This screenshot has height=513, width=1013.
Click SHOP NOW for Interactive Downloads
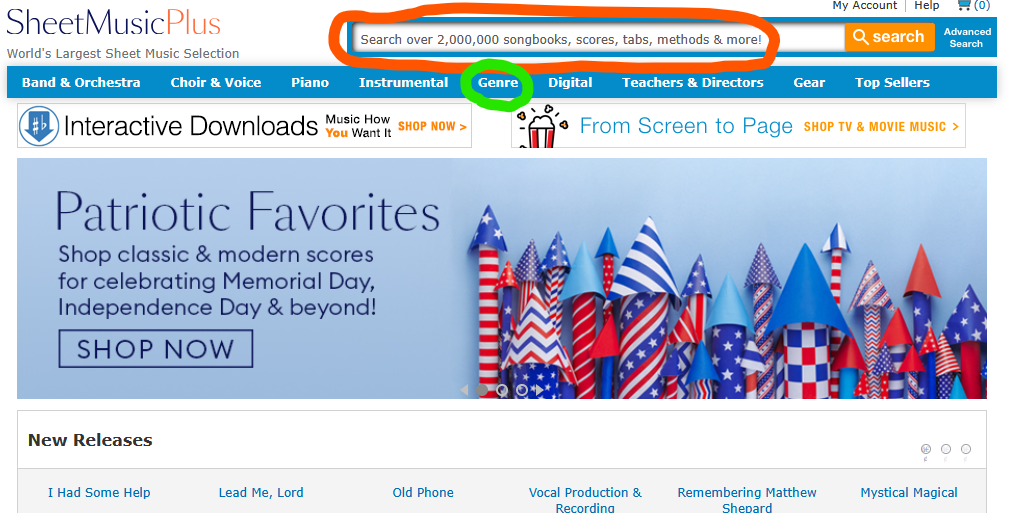point(432,127)
